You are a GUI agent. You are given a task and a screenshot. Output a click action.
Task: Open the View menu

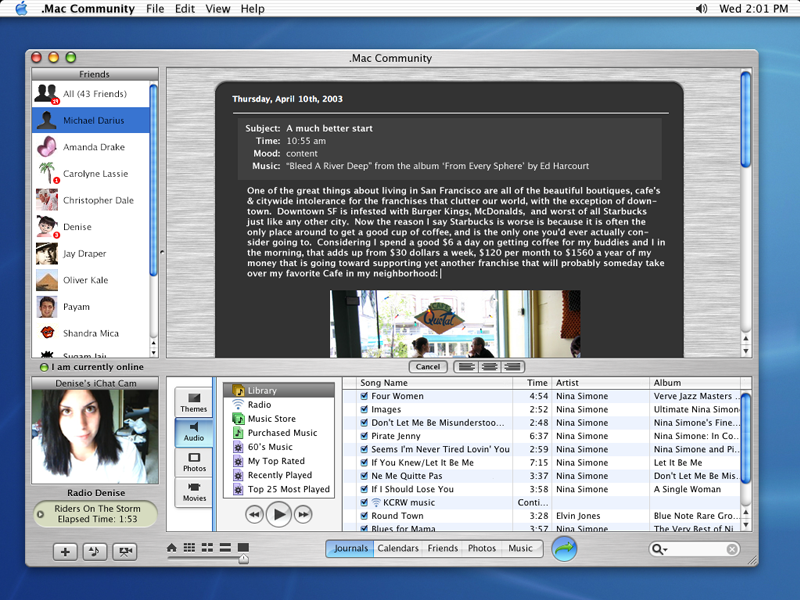tap(218, 9)
